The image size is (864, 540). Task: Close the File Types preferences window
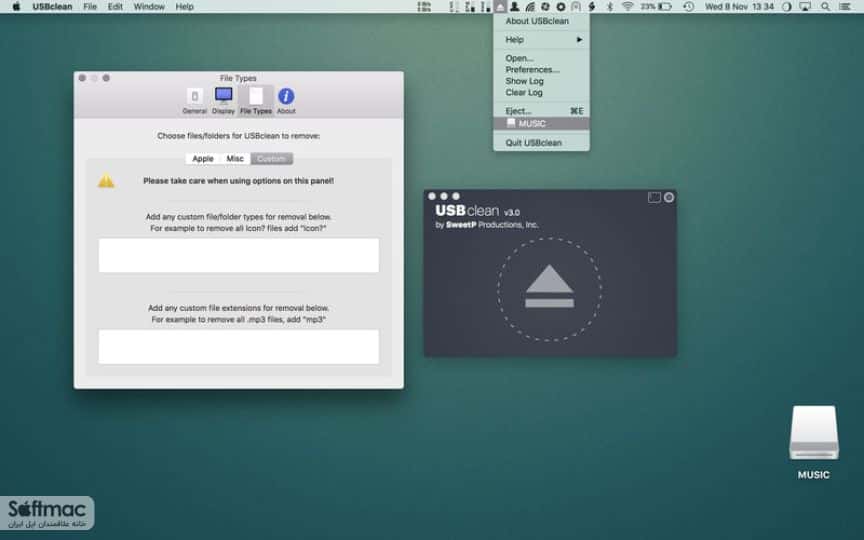point(82,78)
